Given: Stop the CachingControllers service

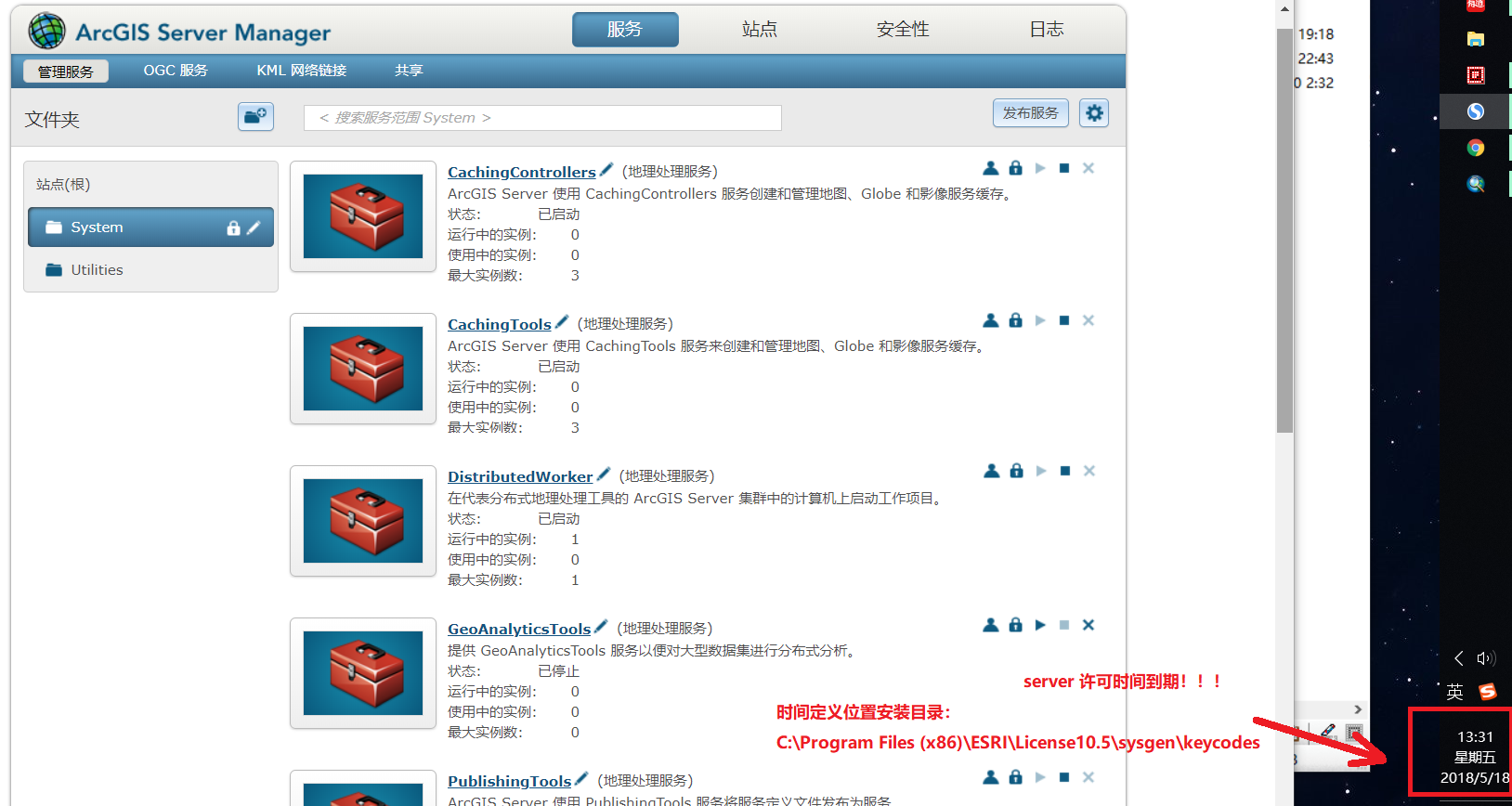Looking at the screenshot, I should pyautogui.click(x=1064, y=168).
